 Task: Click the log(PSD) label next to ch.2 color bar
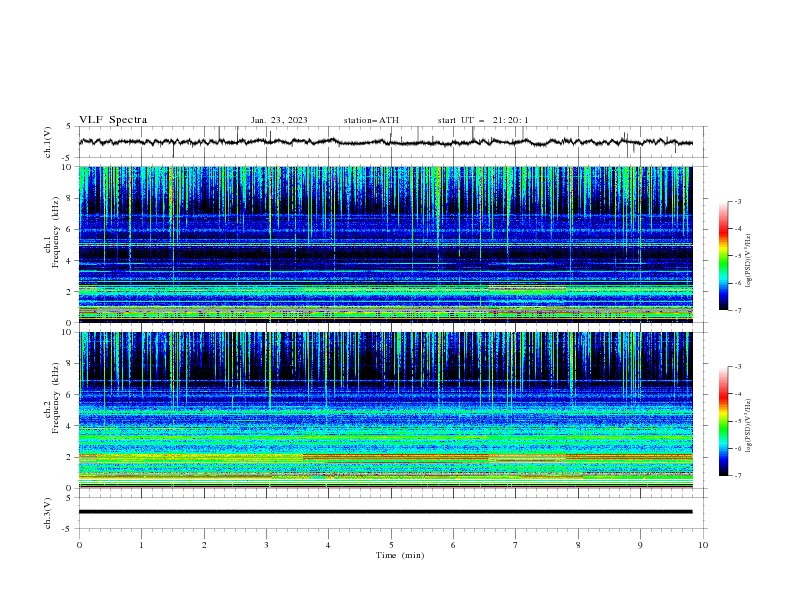748,426
